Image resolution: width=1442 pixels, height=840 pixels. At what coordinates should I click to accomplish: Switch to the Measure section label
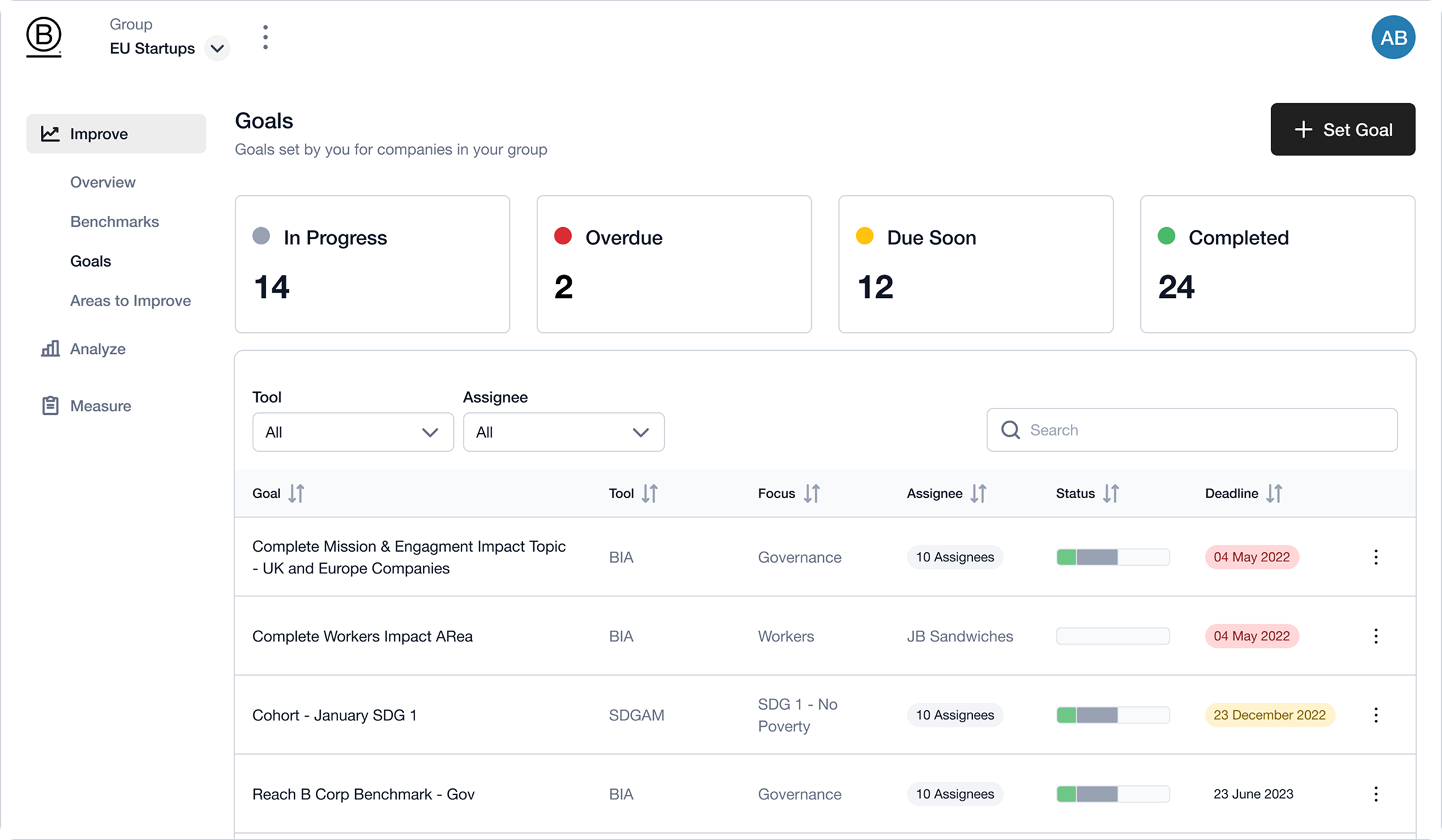[x=101, y=405]
